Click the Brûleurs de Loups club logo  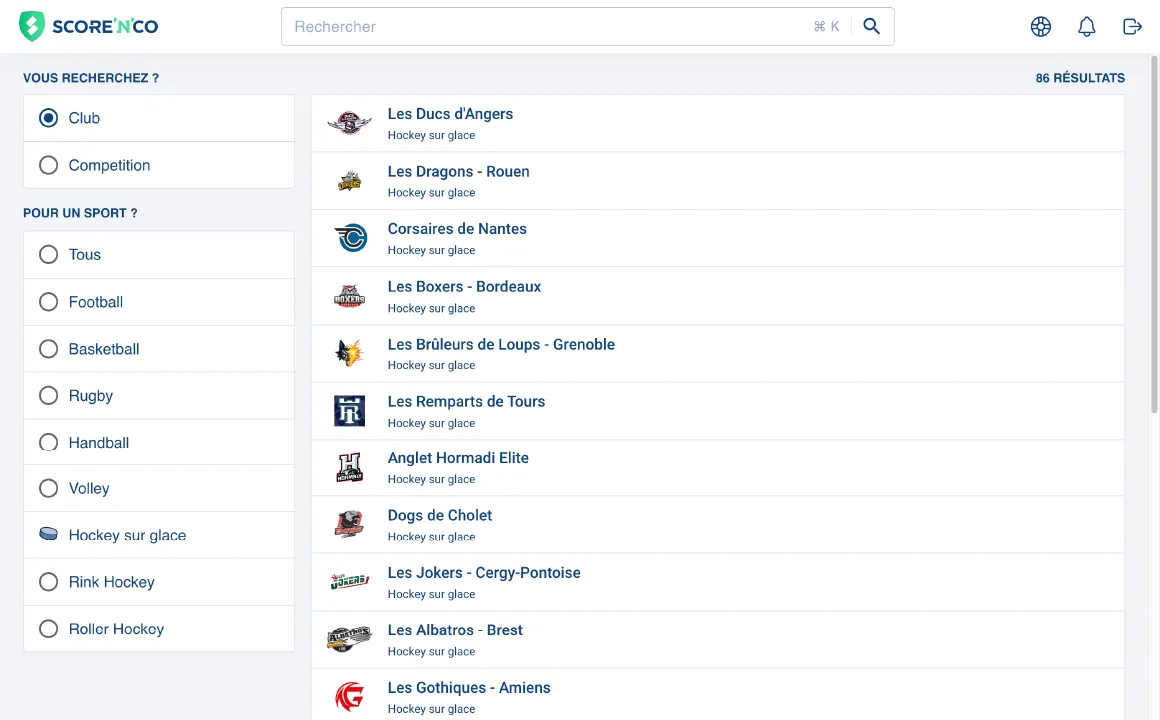click(x=349, y=354)
